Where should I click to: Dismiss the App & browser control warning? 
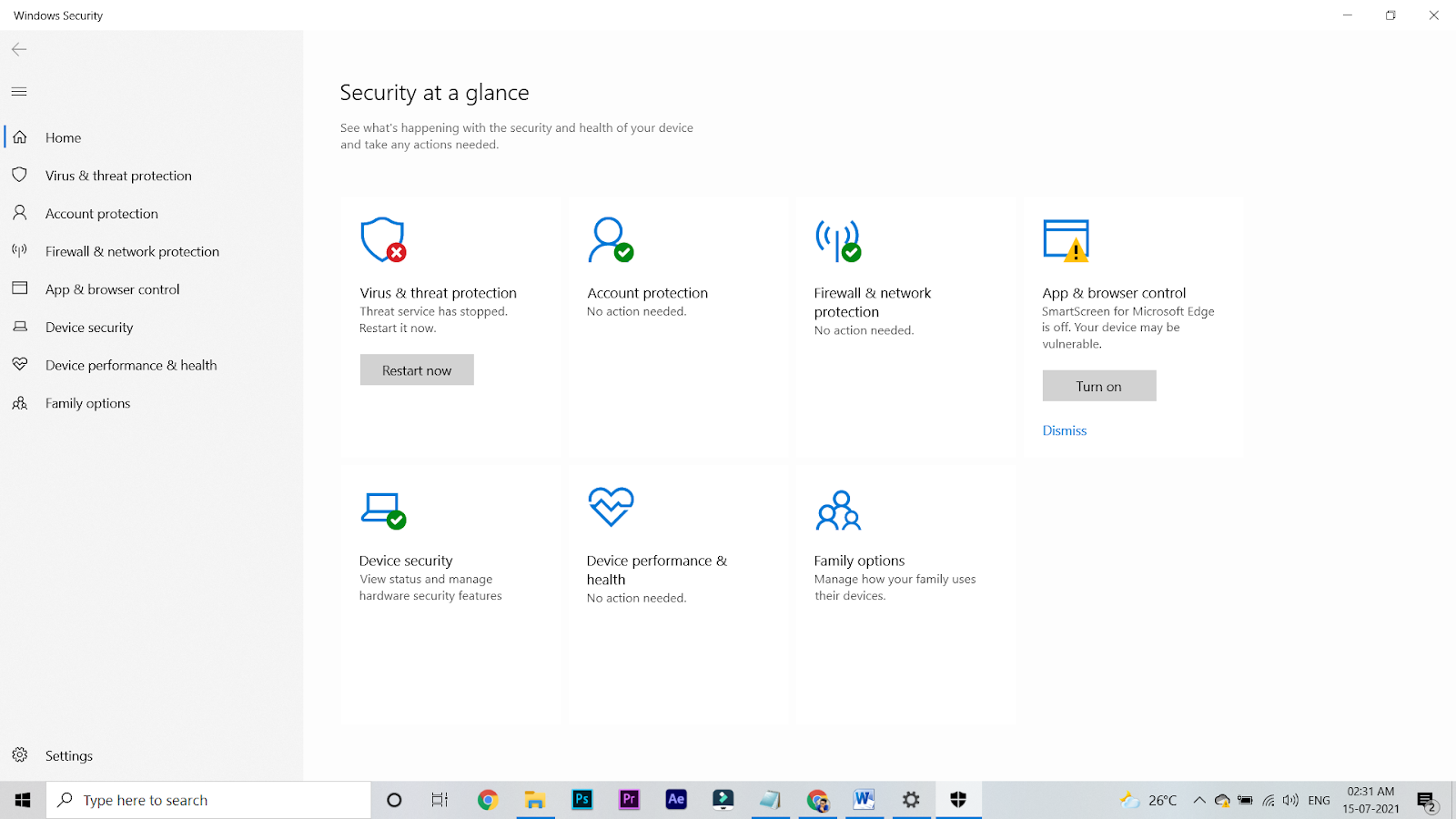pyautogui.click(x=1065, y=430)
